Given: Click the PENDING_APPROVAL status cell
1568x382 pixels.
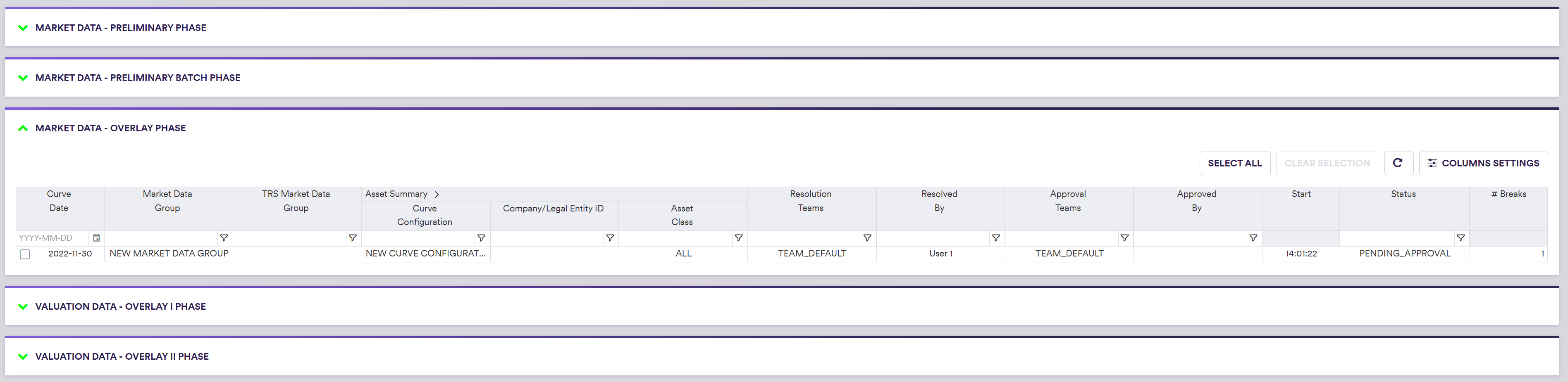Looking at the screenshot, I should tap(1404, 254).
